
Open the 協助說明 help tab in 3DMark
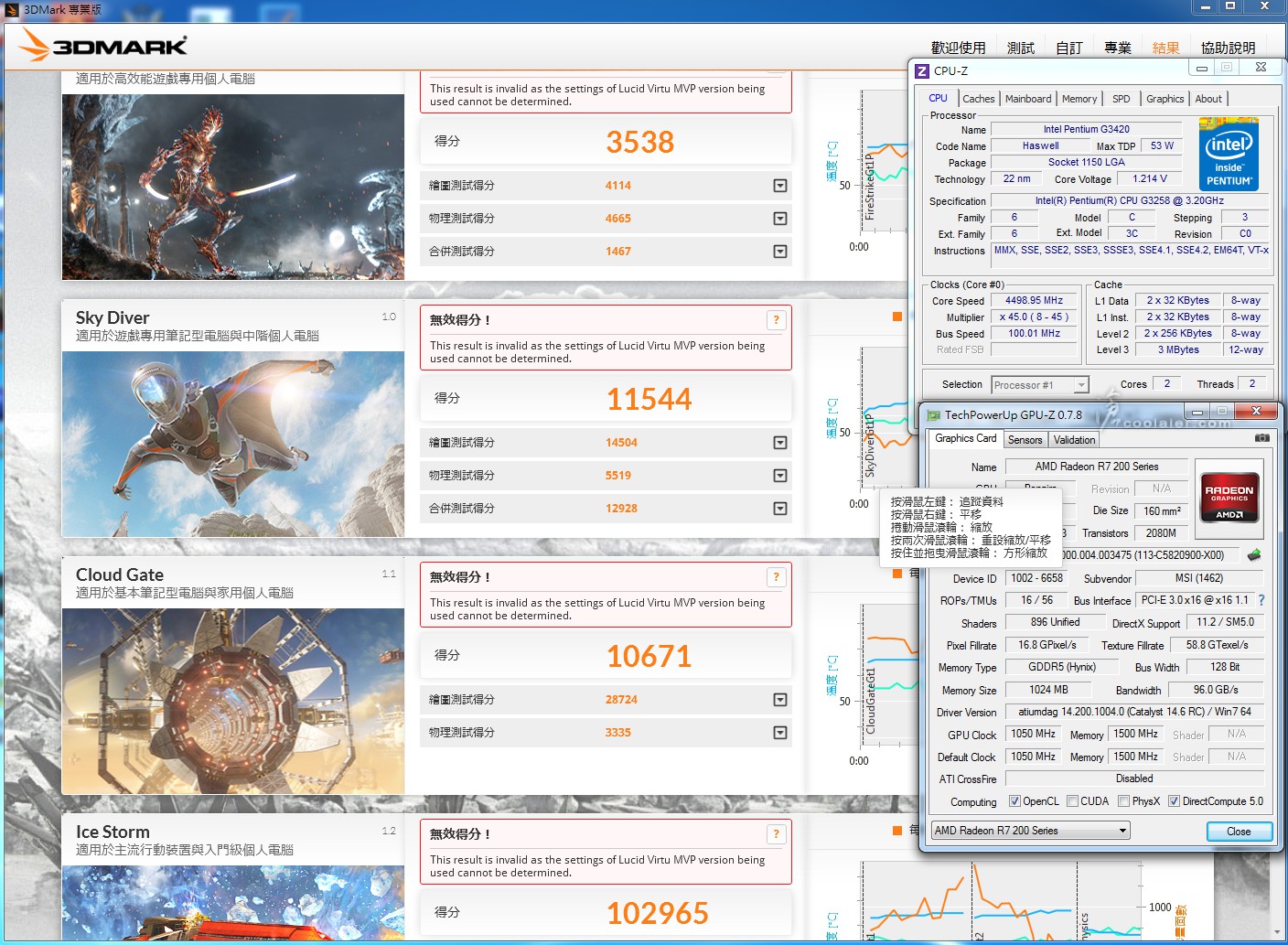pyautogui.click(x=1229, y=48)
